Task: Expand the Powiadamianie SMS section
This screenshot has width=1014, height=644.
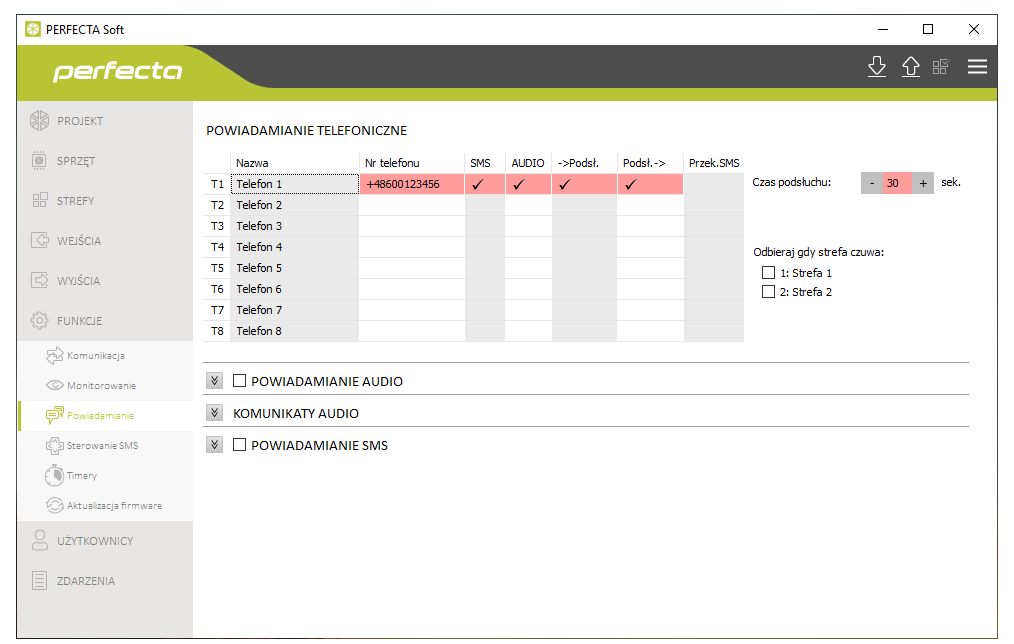Action: coord(214,445)
